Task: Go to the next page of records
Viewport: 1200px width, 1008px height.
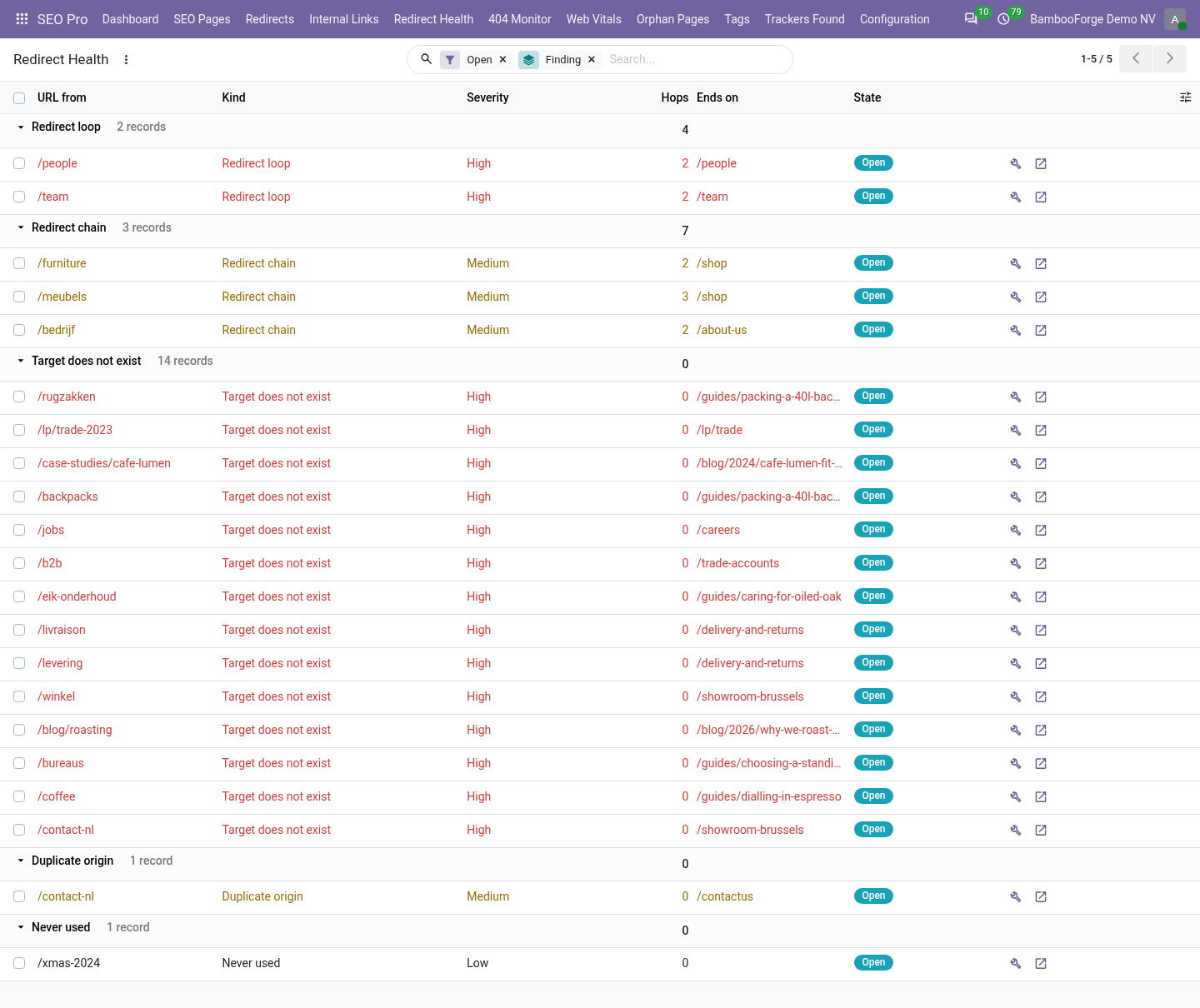Action: pyautogui.click(x=1170, y=59)
